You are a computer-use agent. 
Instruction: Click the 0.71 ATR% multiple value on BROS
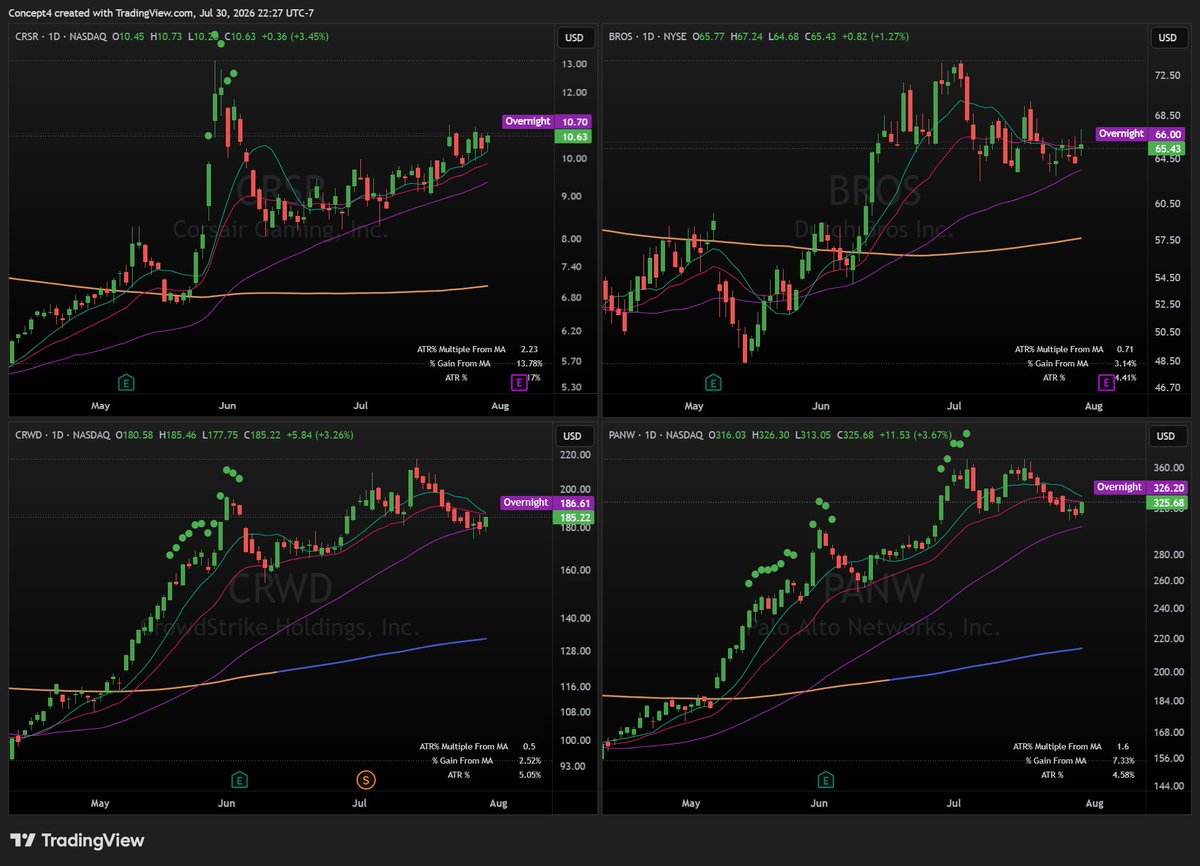click(x=1124, y=349)
